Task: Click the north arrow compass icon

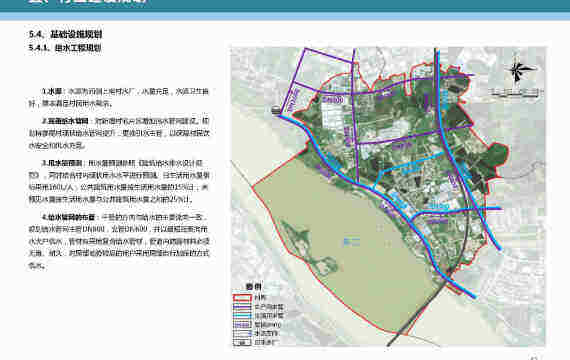Action: 521,70
